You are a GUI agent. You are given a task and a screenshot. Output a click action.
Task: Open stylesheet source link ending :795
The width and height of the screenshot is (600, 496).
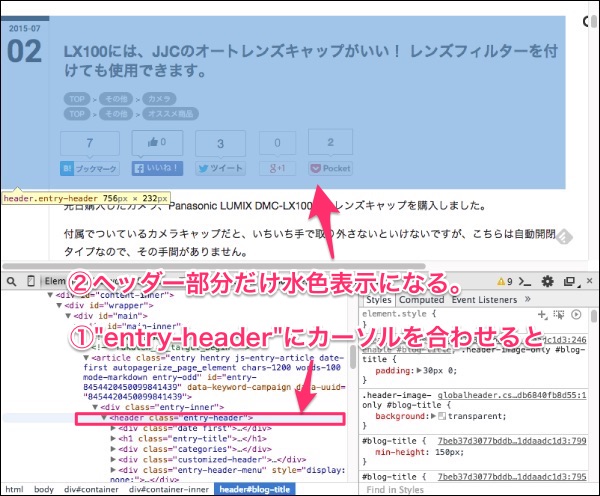512,476
